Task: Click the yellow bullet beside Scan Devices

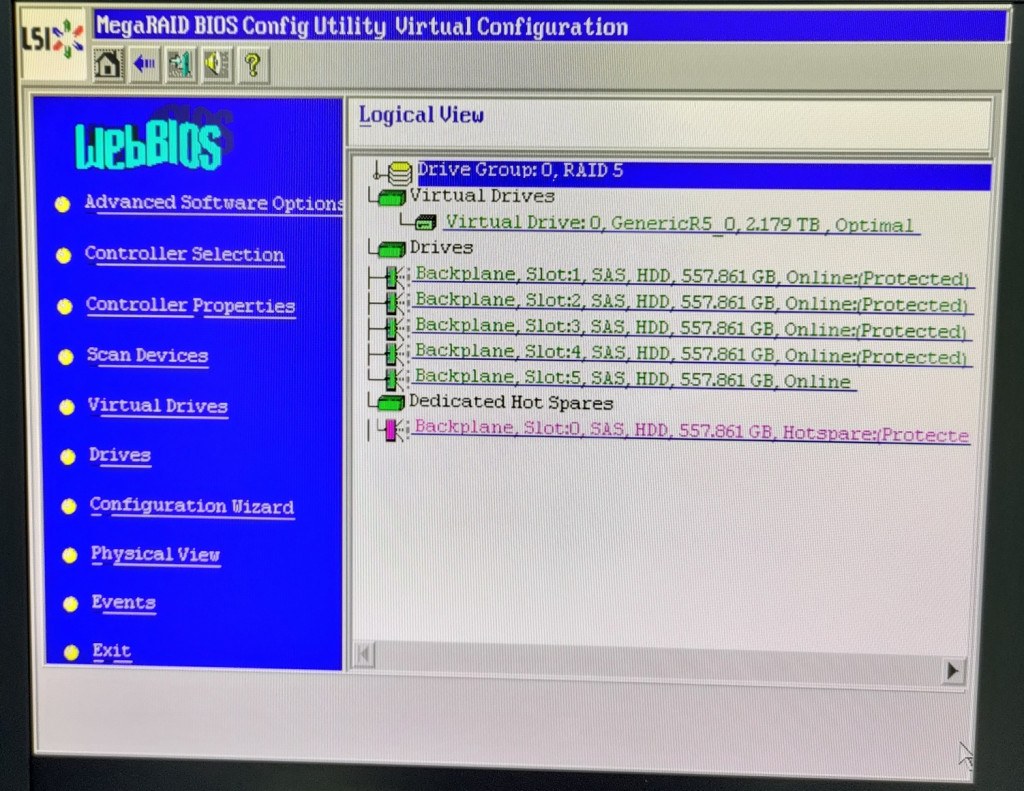Action: point(65,357)
